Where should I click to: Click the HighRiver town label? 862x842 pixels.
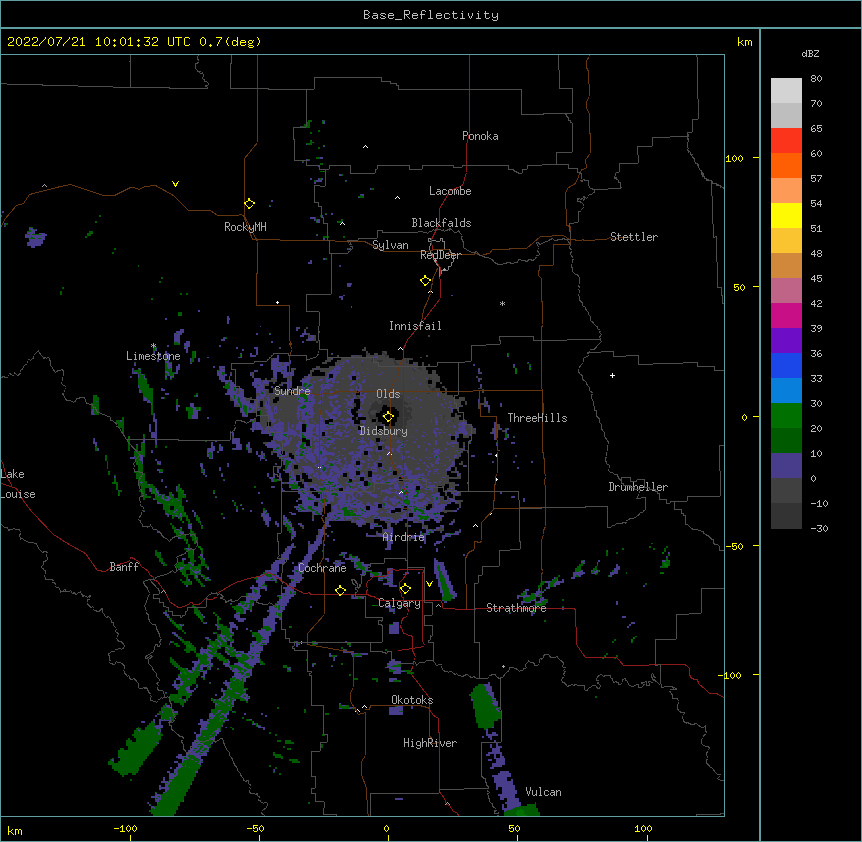(430, 743)
